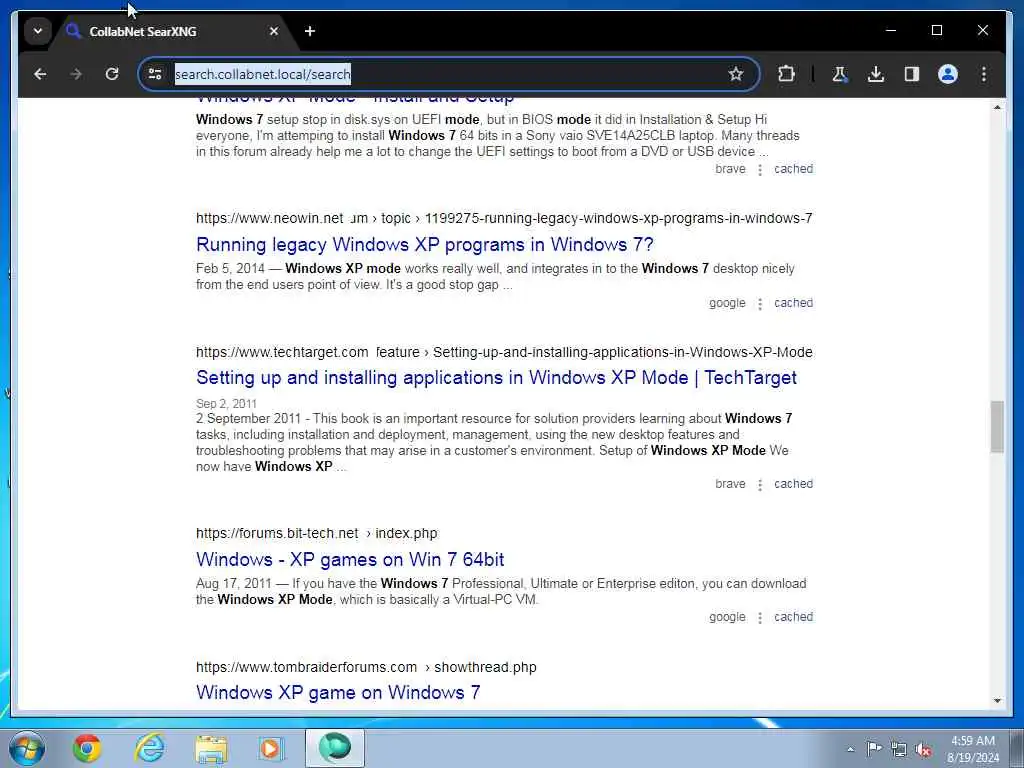Open the Downloads icon in toolbar
This screenshot has height=768, width=1024.
(876, 74)
